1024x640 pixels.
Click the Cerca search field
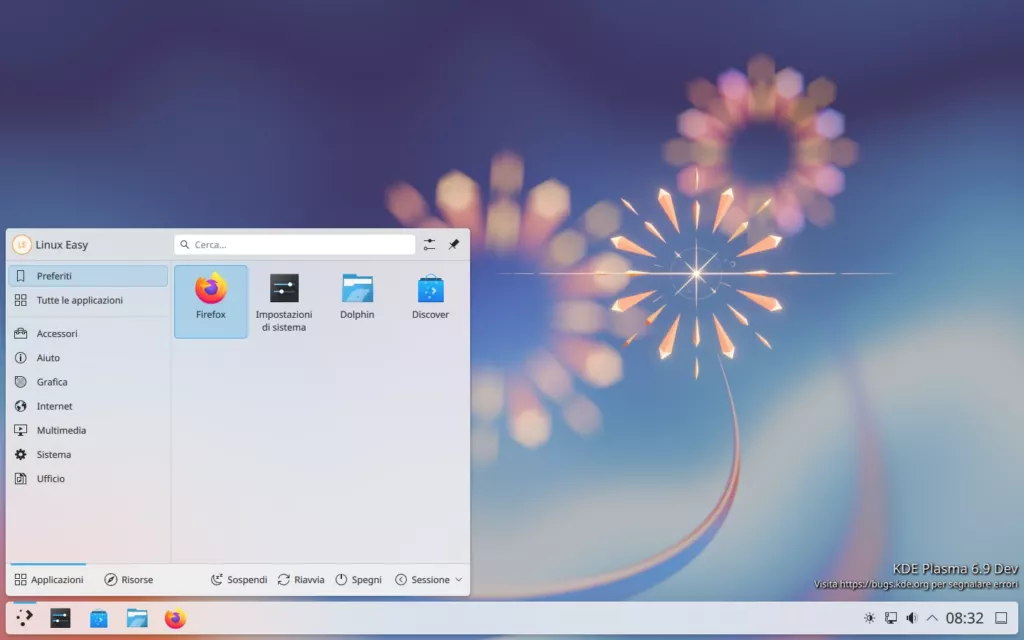pos(295,244)
